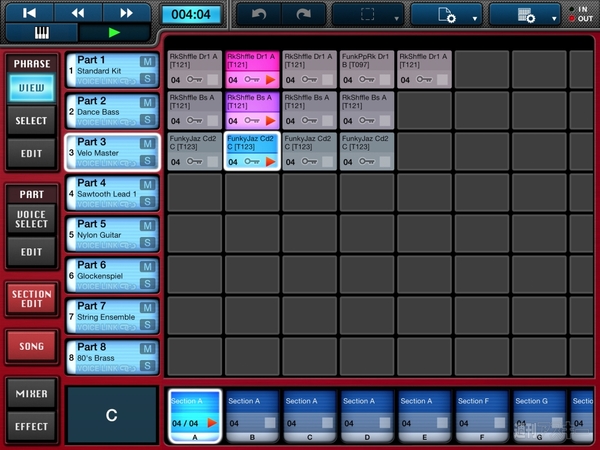Open the Song screen
600x450 pixels.
31,347
